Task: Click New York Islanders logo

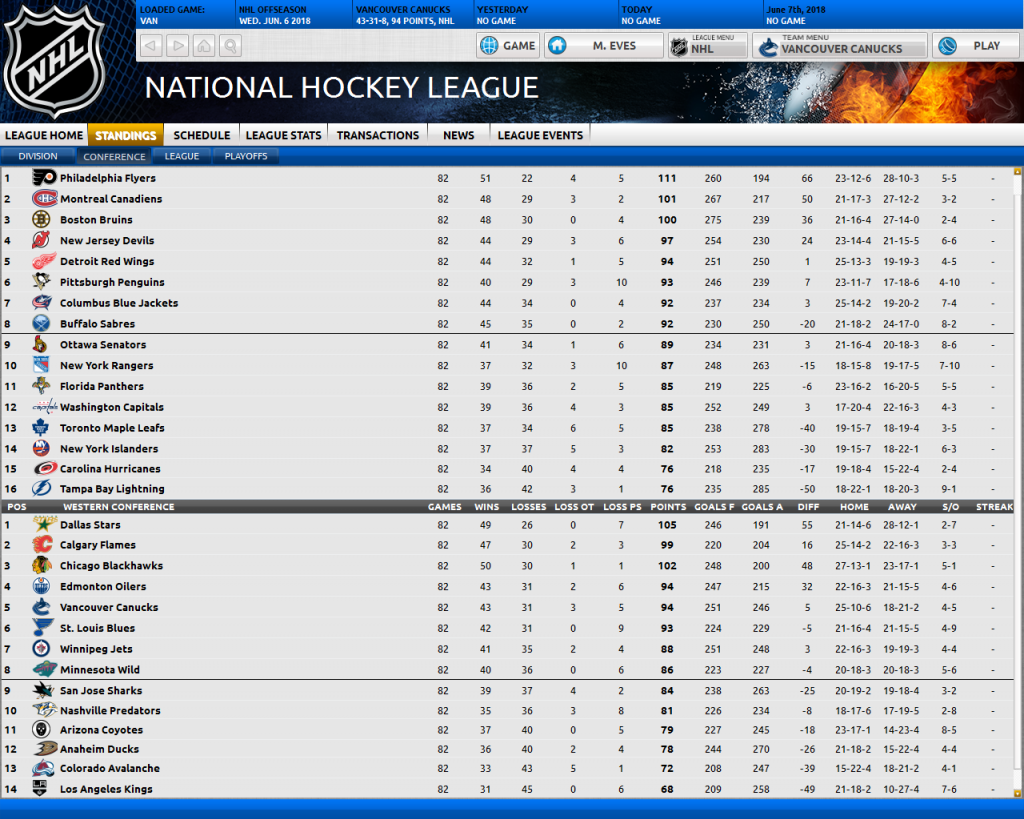Action: click(x=41, y=449)
